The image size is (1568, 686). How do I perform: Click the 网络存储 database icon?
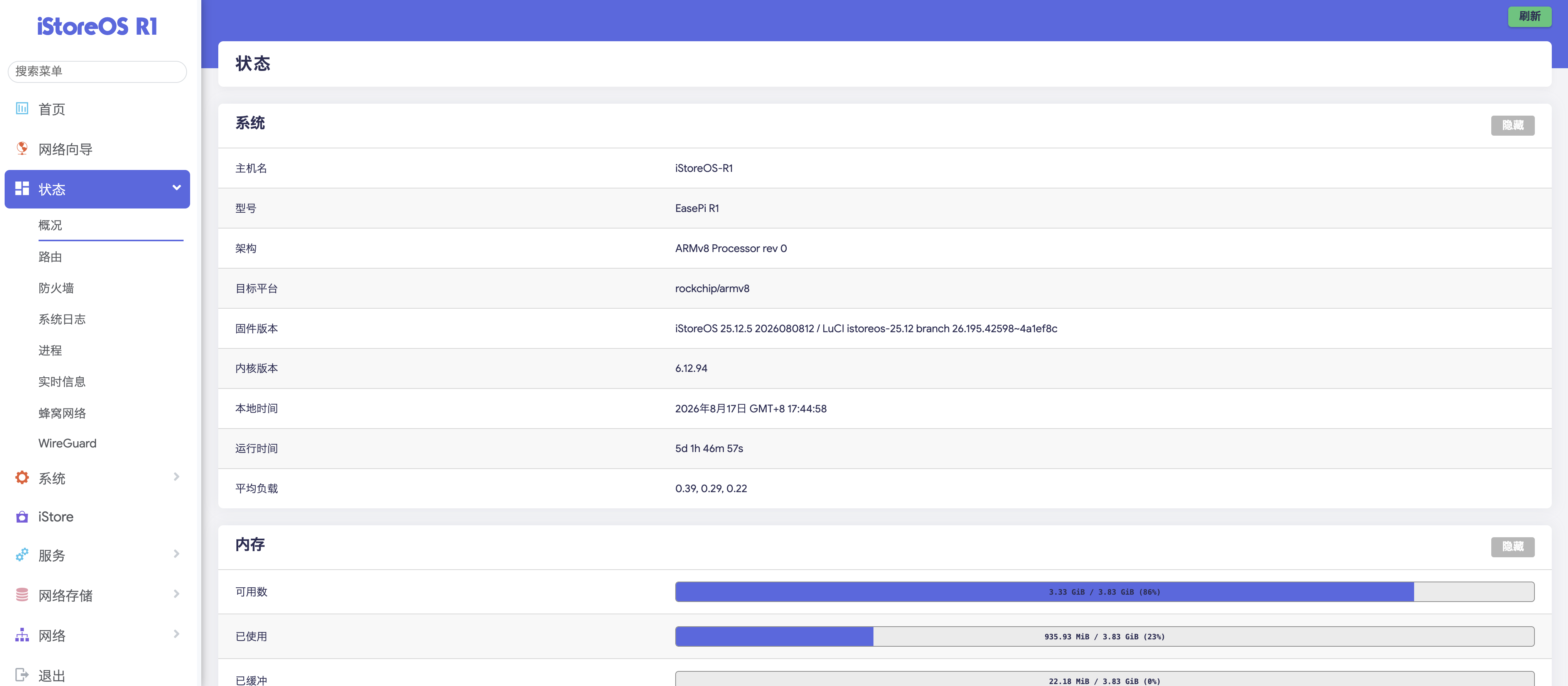22,595
